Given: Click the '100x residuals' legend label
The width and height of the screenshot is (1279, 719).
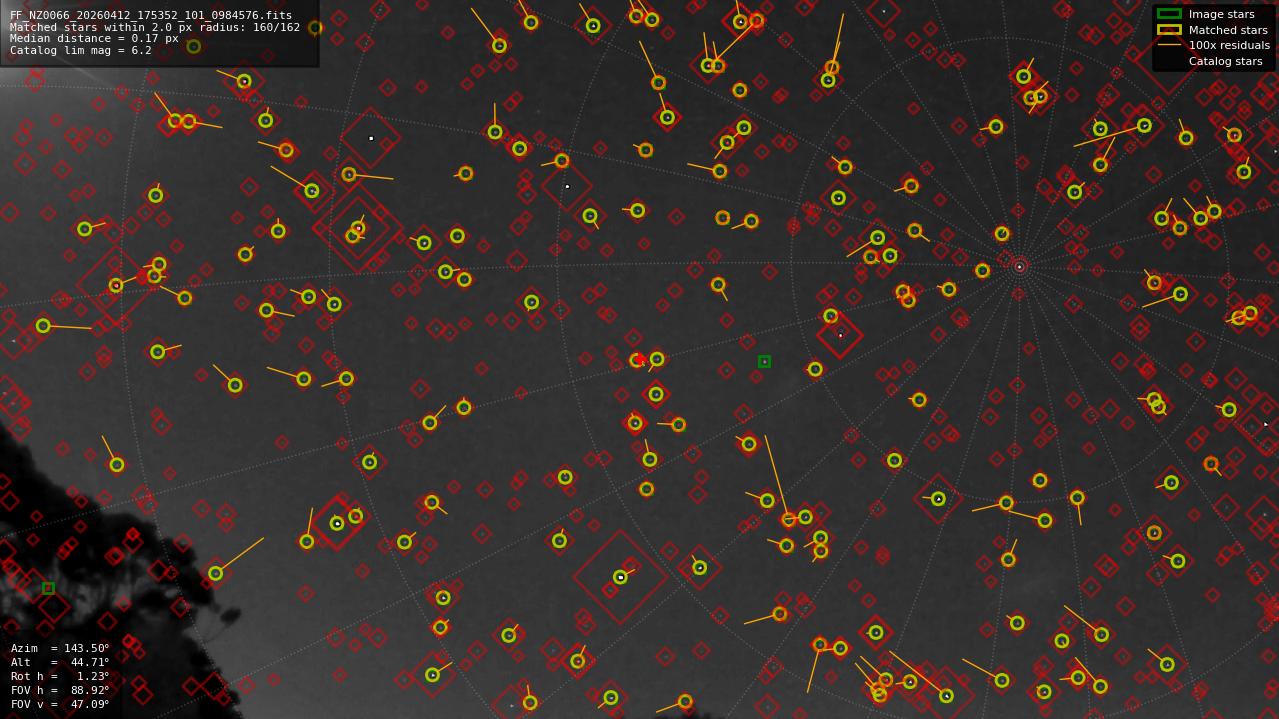Looking at the screenshot, I should click(x=1229, y=45).
